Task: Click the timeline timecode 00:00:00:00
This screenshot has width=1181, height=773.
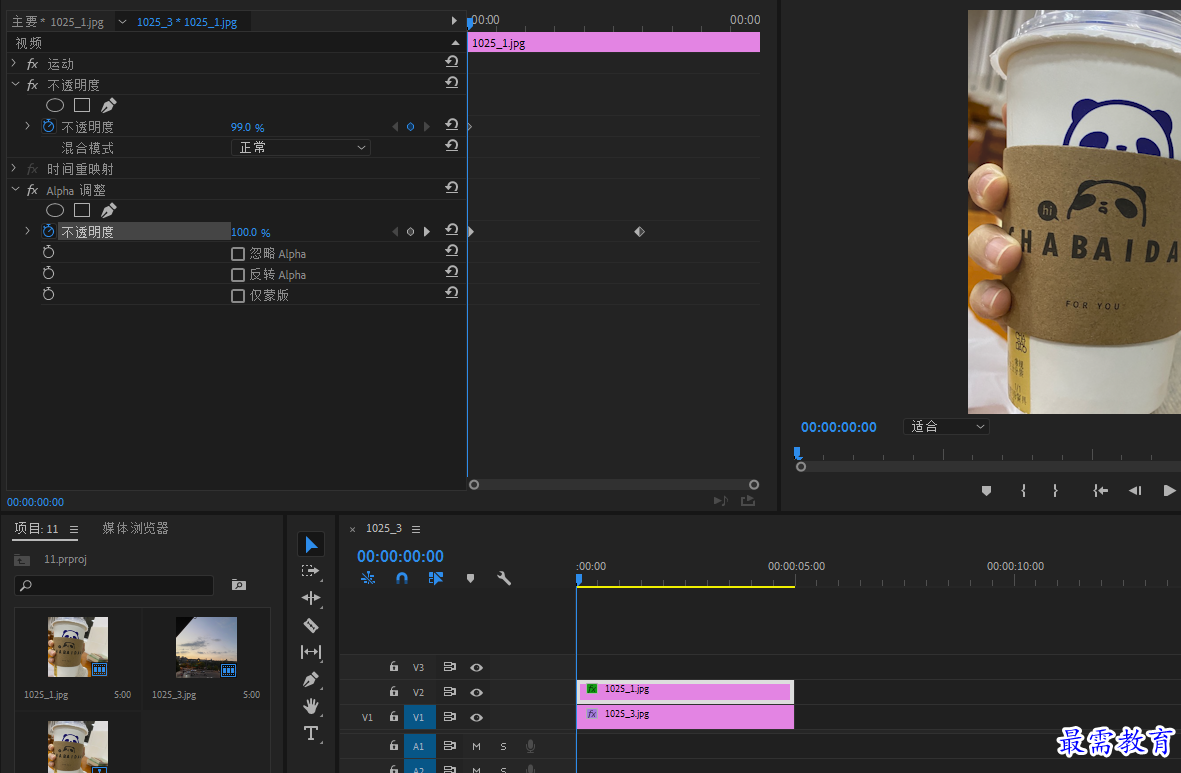Action: (400, 556)
